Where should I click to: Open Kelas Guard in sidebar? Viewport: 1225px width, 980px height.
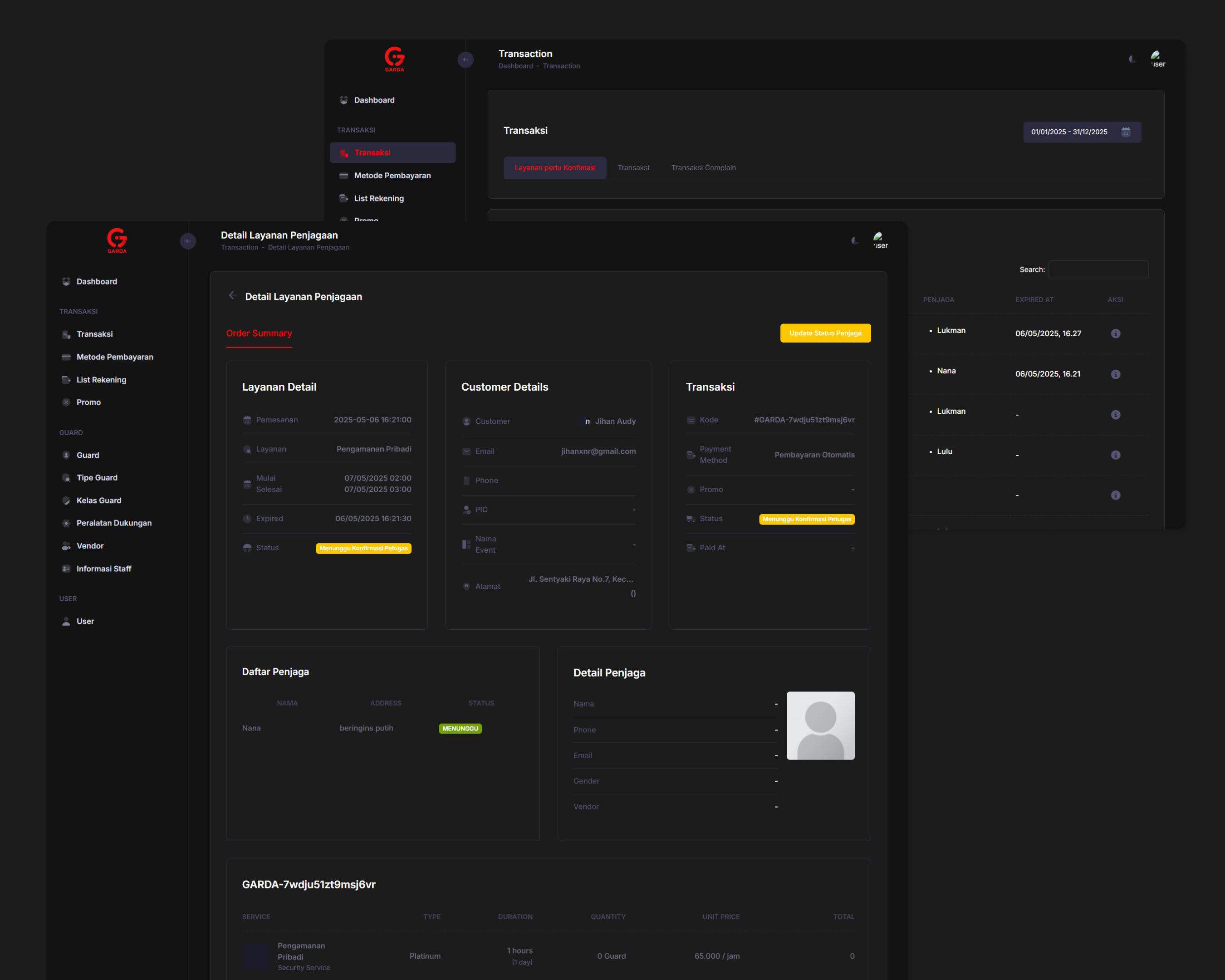point(99,500)
